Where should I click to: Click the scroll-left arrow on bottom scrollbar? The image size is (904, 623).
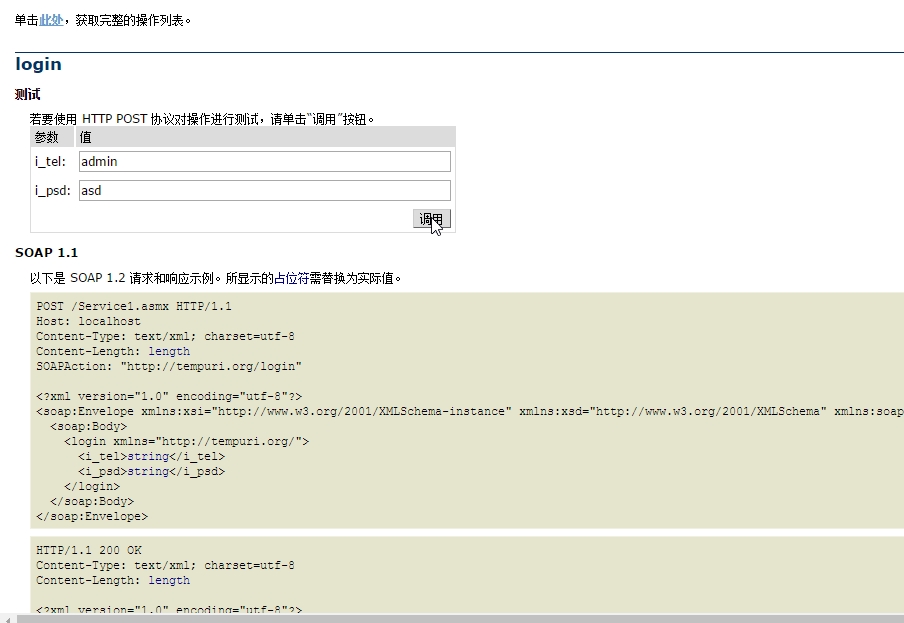(7, 619)
